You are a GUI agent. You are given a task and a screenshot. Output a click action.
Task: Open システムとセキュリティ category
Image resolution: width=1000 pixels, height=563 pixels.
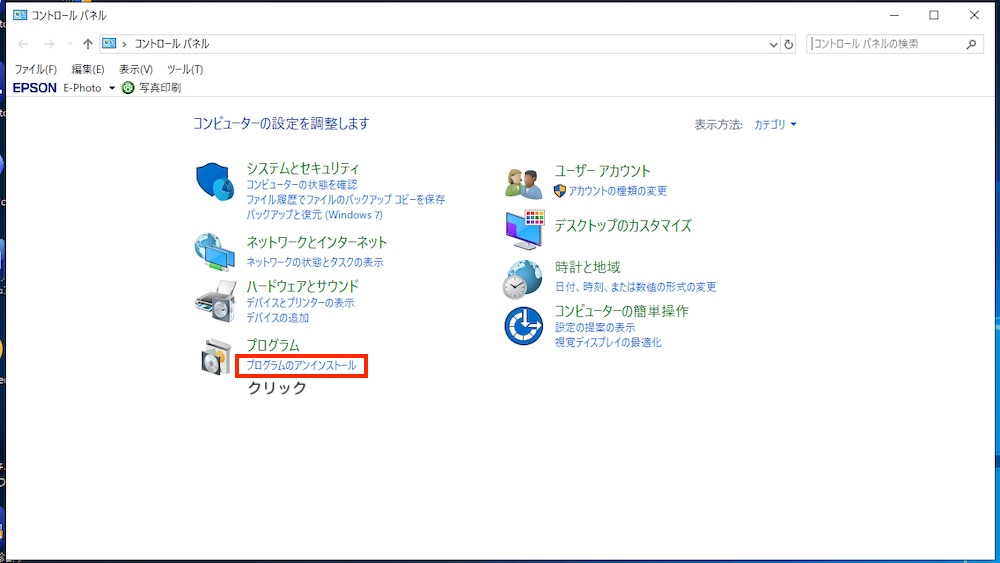[303, 168]
